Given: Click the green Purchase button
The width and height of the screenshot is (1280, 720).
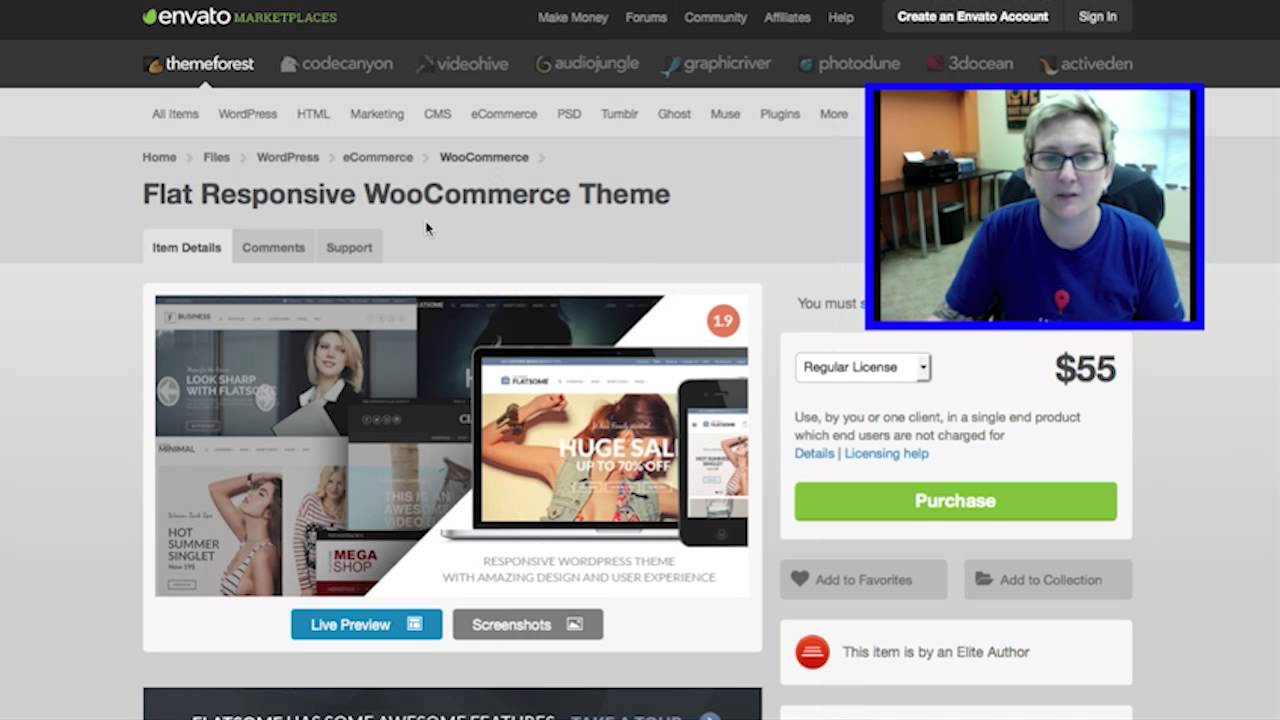Looking at the screenshot, I should 956,501.
